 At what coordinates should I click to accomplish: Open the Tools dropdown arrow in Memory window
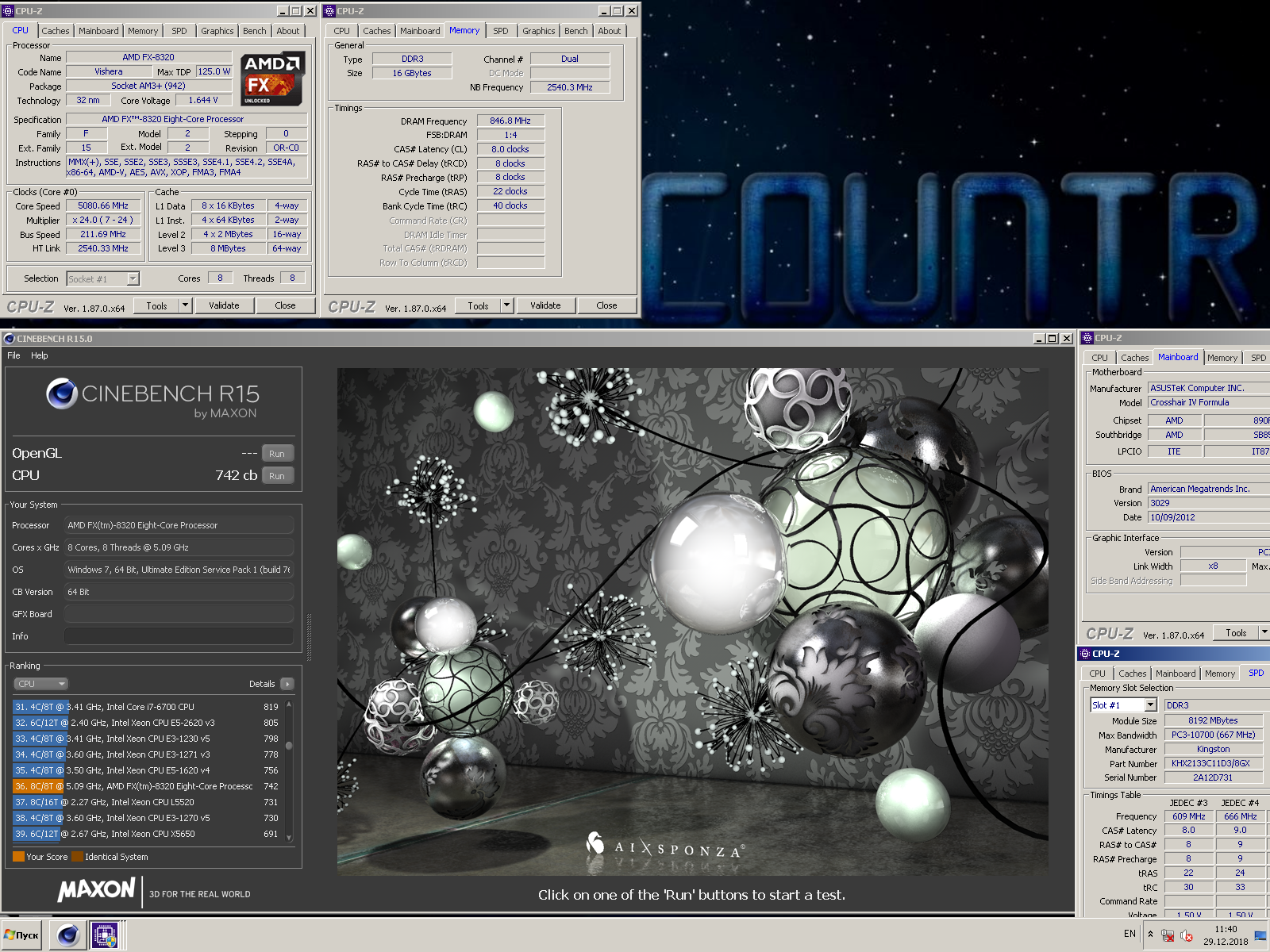click(x=506, y=305)
